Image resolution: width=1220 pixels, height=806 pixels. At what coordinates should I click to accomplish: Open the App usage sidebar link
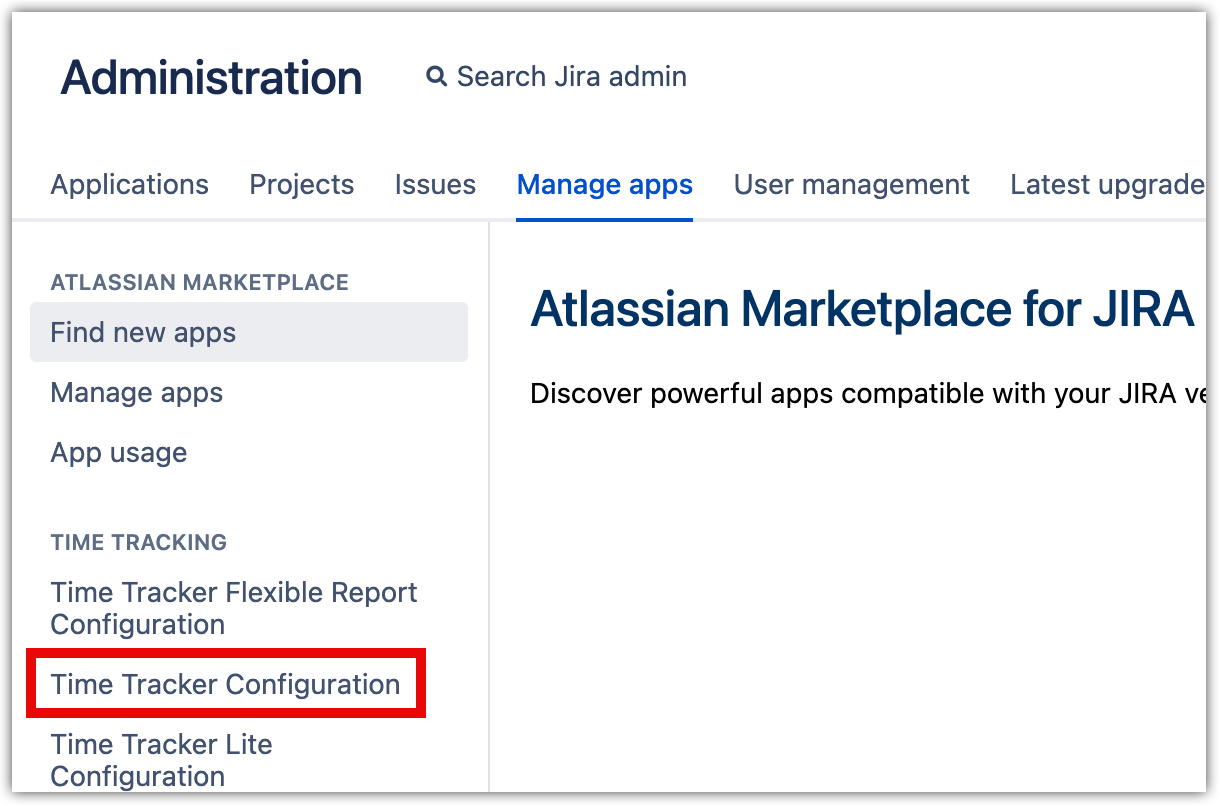point(119,453)
